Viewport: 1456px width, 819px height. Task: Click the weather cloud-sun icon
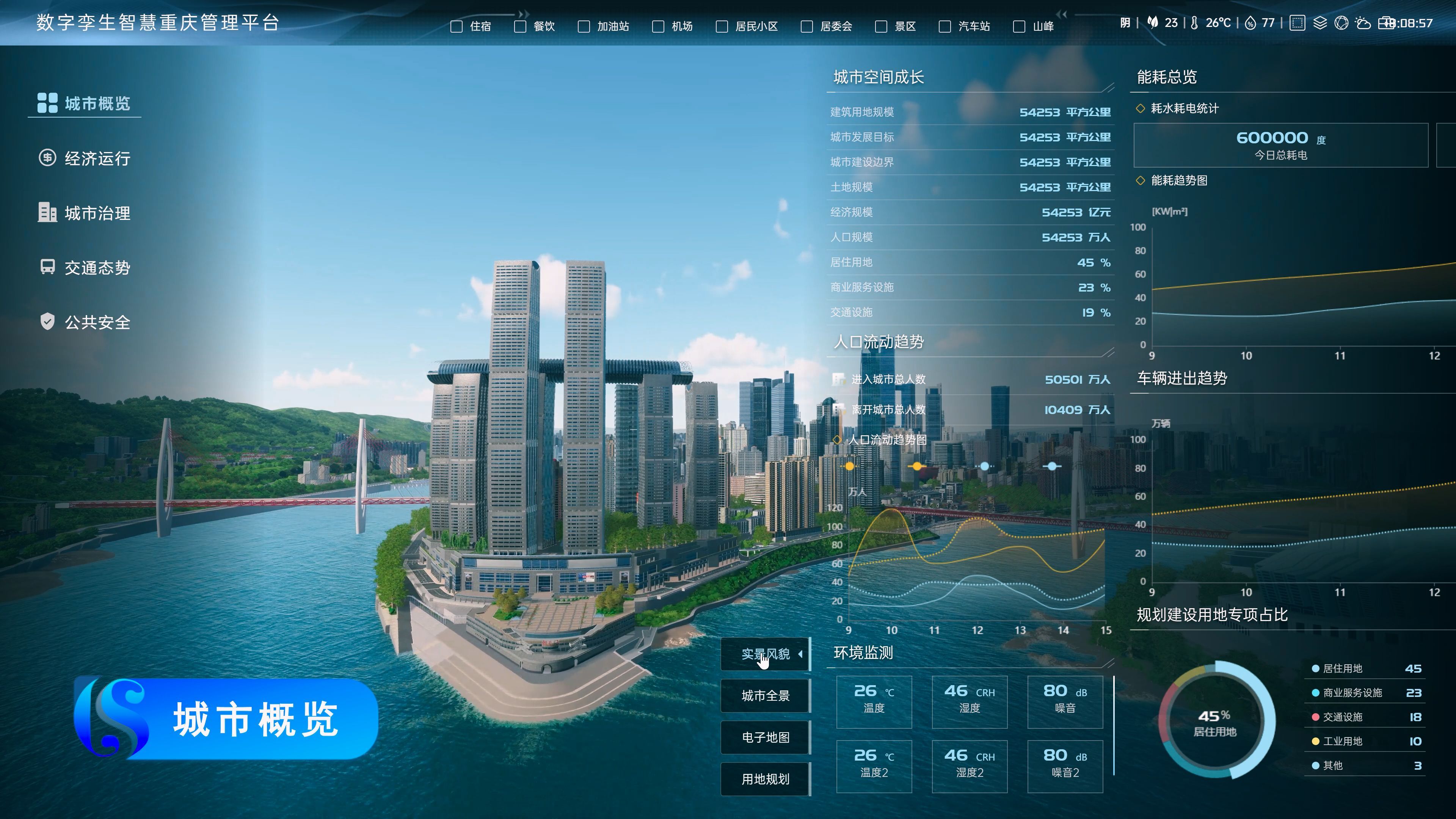pyautogui.click(x=1363, y=23)
